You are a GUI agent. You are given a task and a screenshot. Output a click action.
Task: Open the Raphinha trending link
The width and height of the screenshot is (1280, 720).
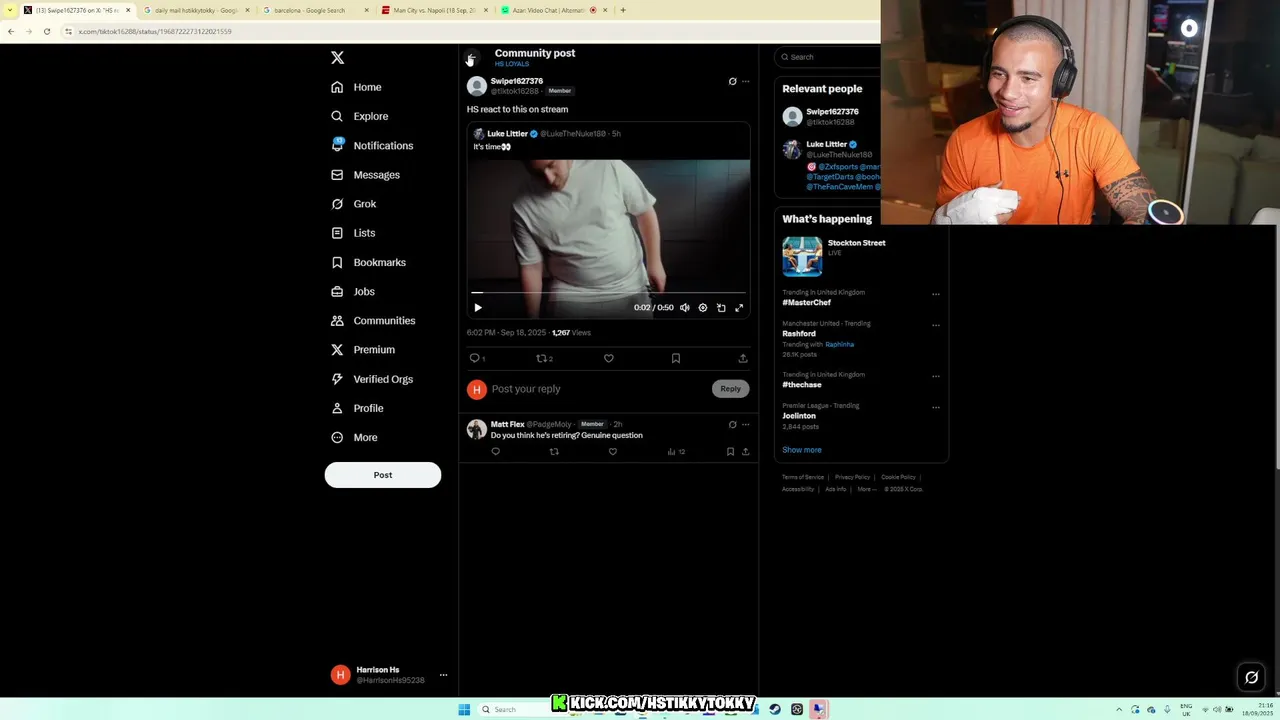tap(840, 344)
